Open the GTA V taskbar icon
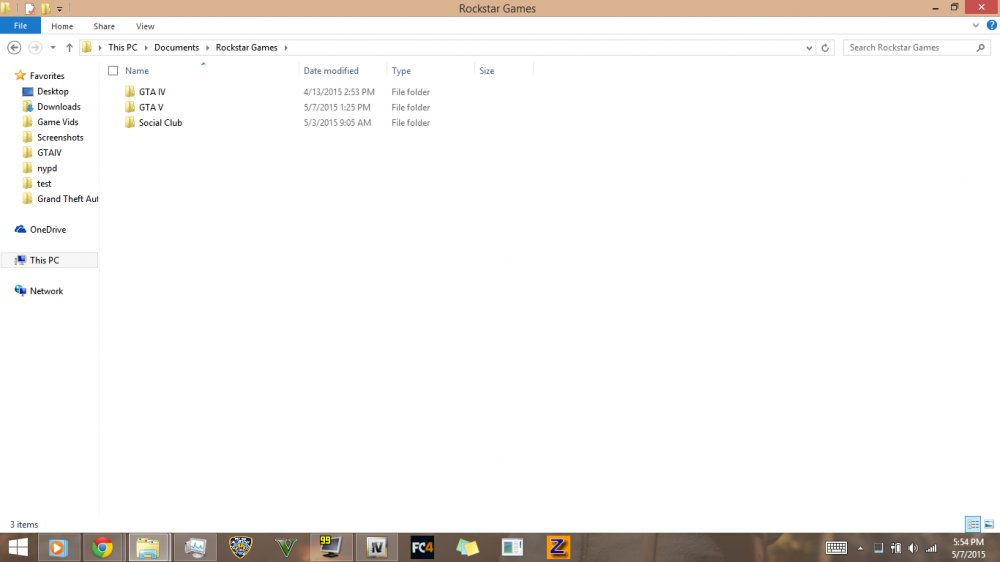Viewport: 1000px width, 562px height. [x=286, y=547]
